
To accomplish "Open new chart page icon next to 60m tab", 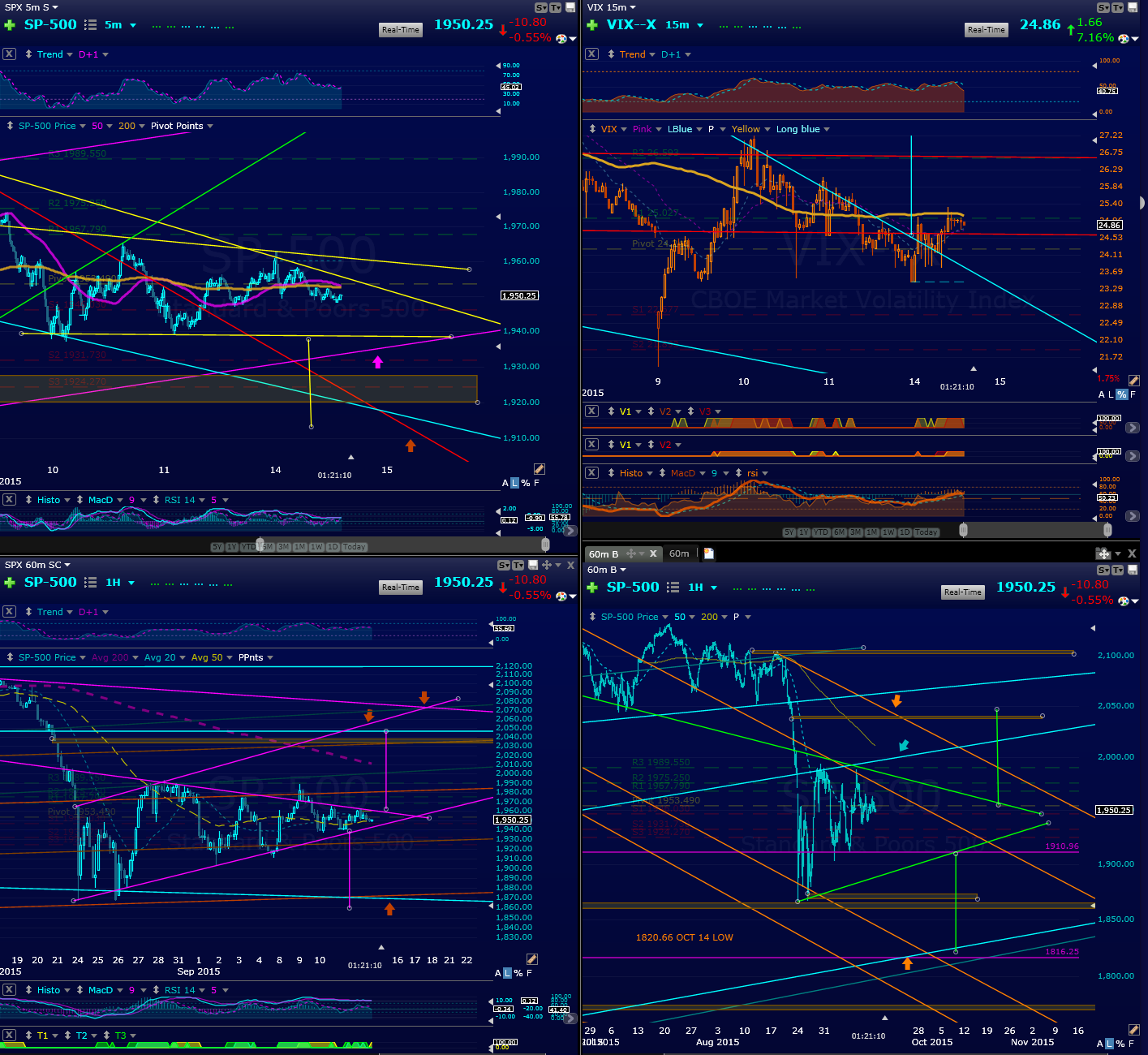I will point(708,553).
